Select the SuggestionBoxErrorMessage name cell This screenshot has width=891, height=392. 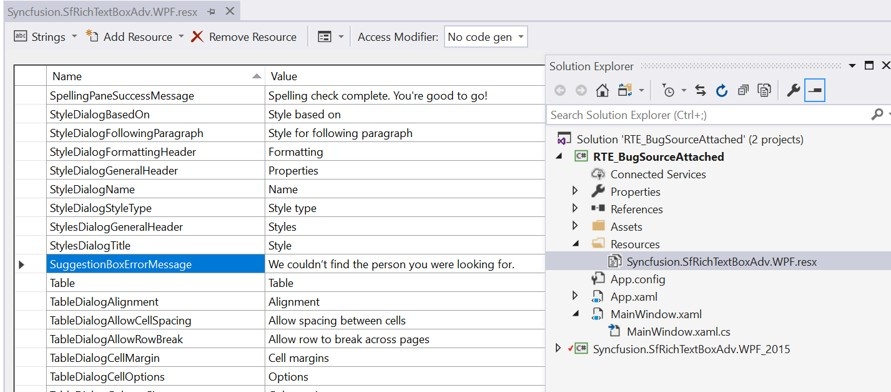click(155, 264)
